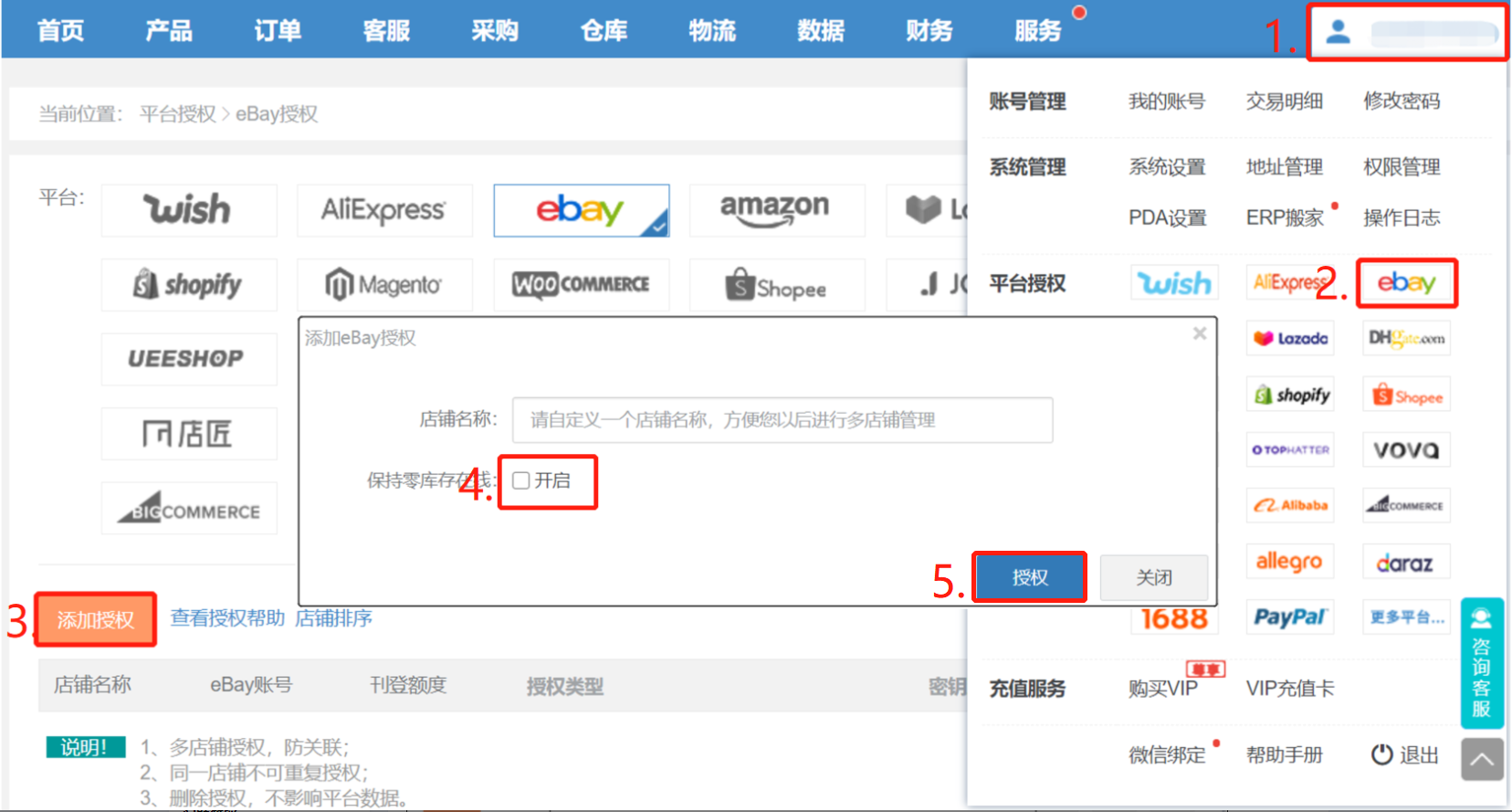Screen dimensions: 1512x812
Task: Open PayPal authorization in dropdown menu
Action: click(x=1289, y=617)
